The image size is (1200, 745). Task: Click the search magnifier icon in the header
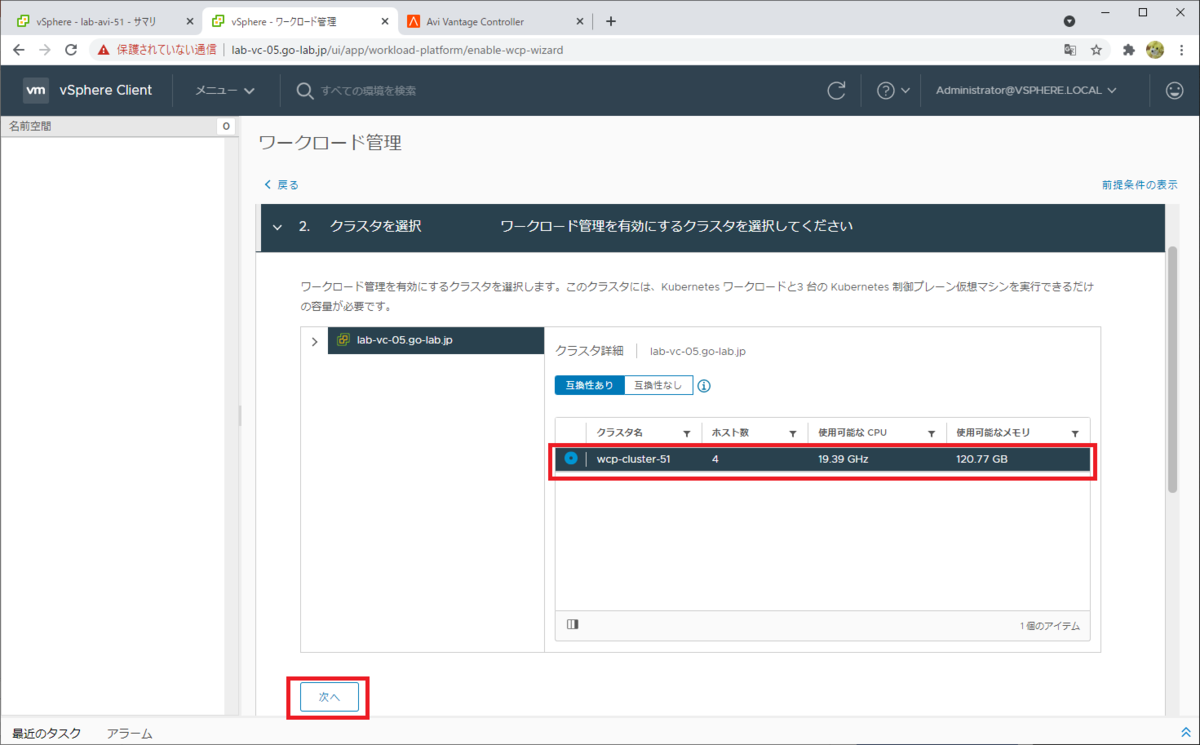point(303,90)
